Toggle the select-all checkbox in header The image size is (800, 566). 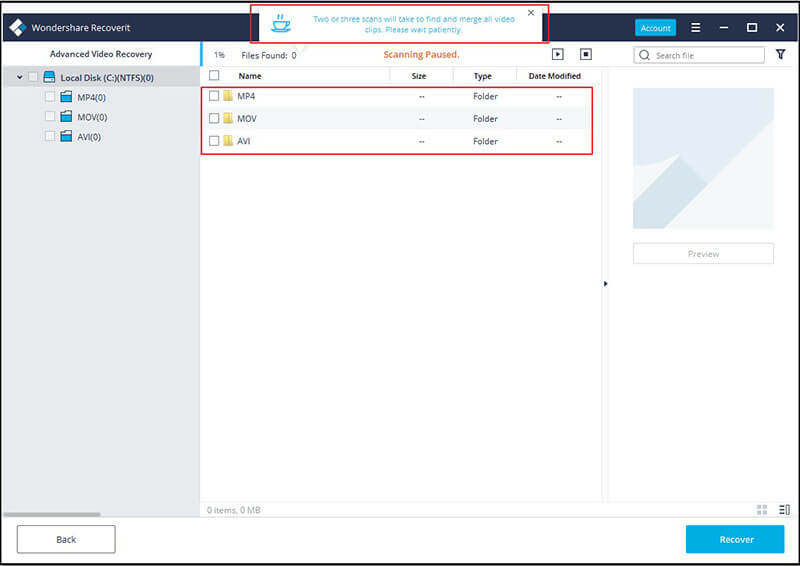(x=214, y=76)
